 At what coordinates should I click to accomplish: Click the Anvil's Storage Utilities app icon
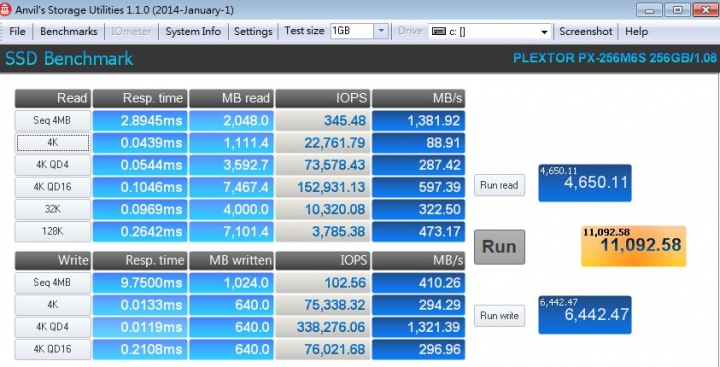click(x=6, y=9)
